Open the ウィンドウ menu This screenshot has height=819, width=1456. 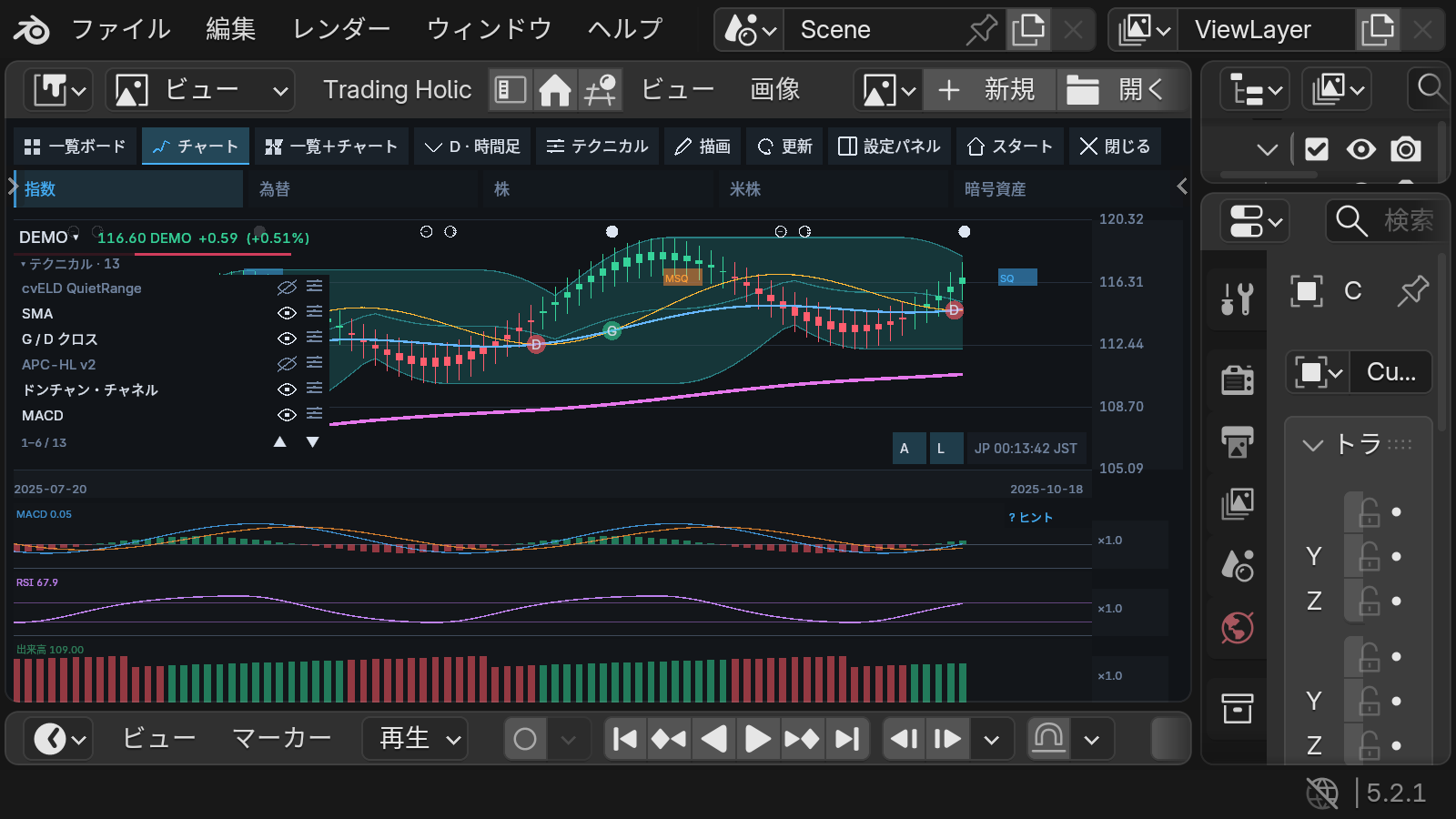coord(489,30)
